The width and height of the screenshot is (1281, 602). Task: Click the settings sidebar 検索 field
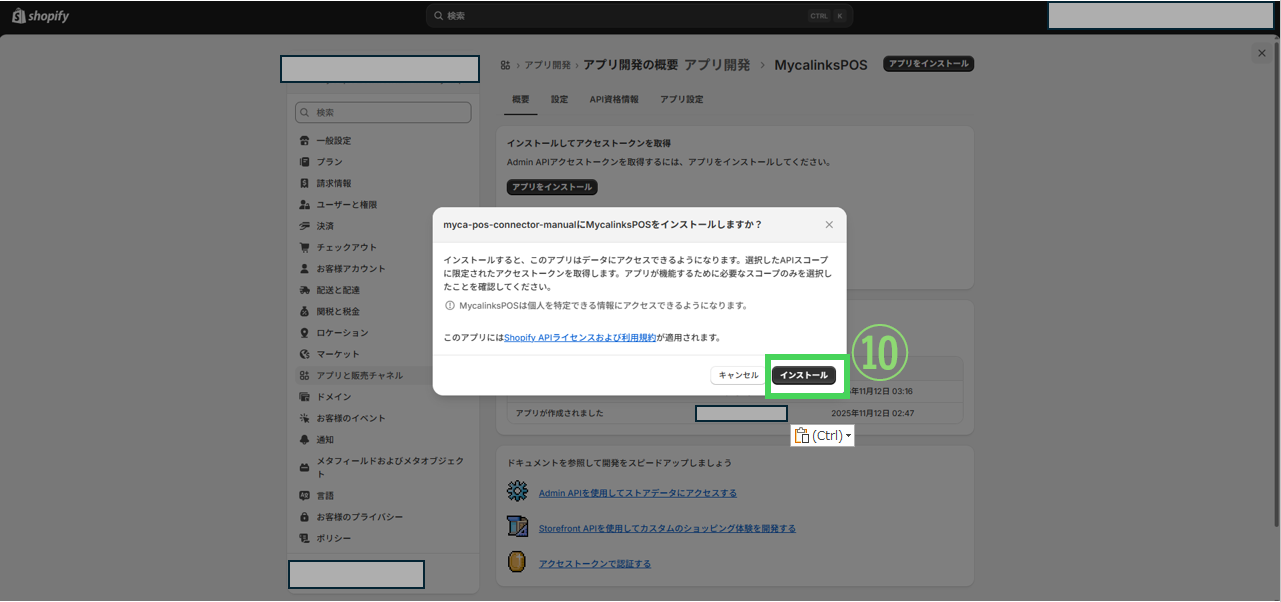(x=383, y=113)
